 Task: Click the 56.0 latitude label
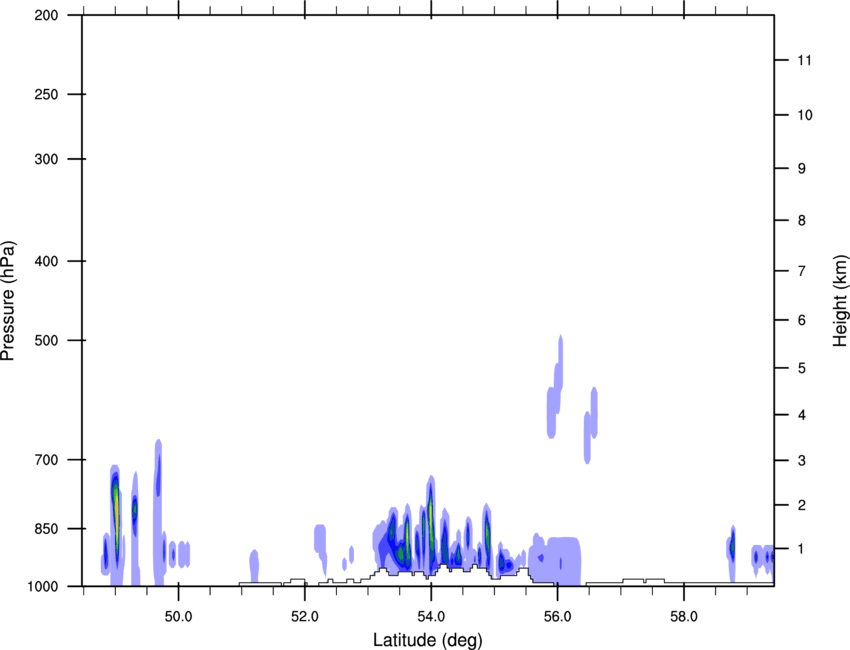[557, 617]
